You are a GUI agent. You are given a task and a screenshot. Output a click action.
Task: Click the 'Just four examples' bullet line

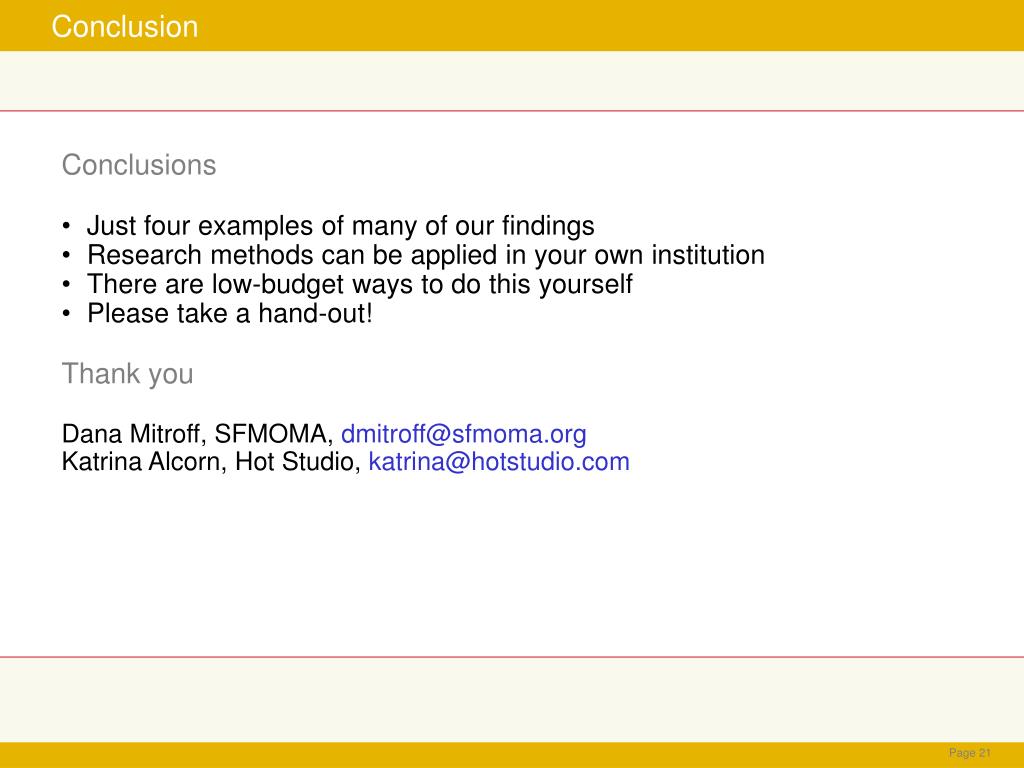tap(340, 226)
